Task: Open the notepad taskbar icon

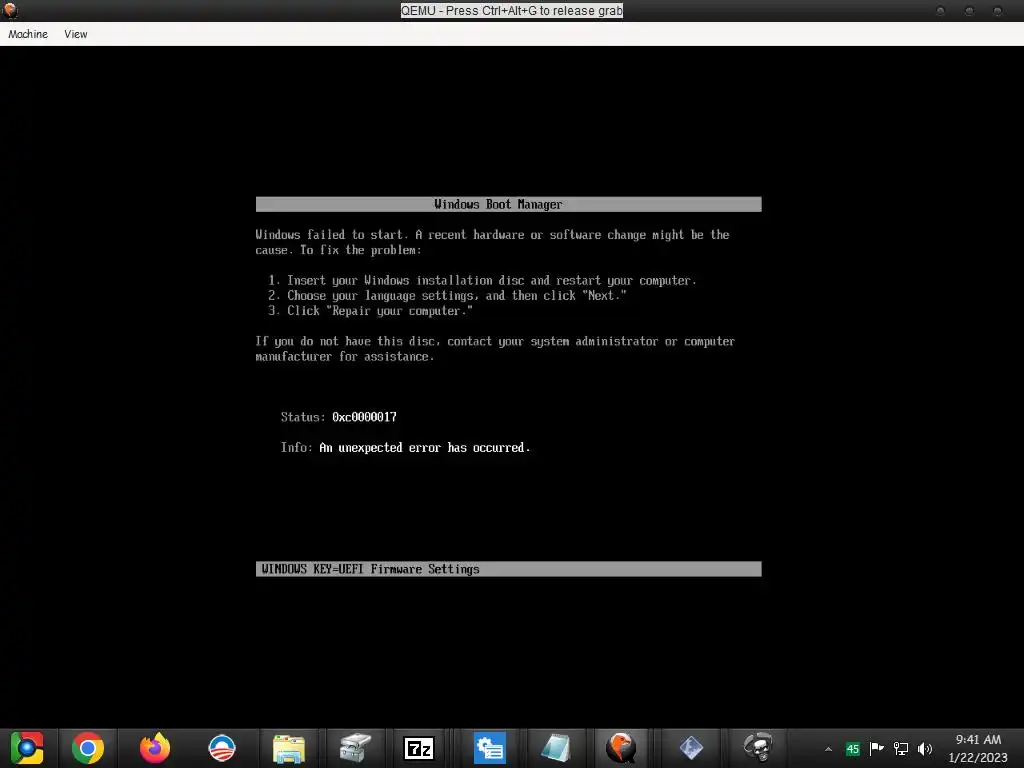Action: [556, 748]
